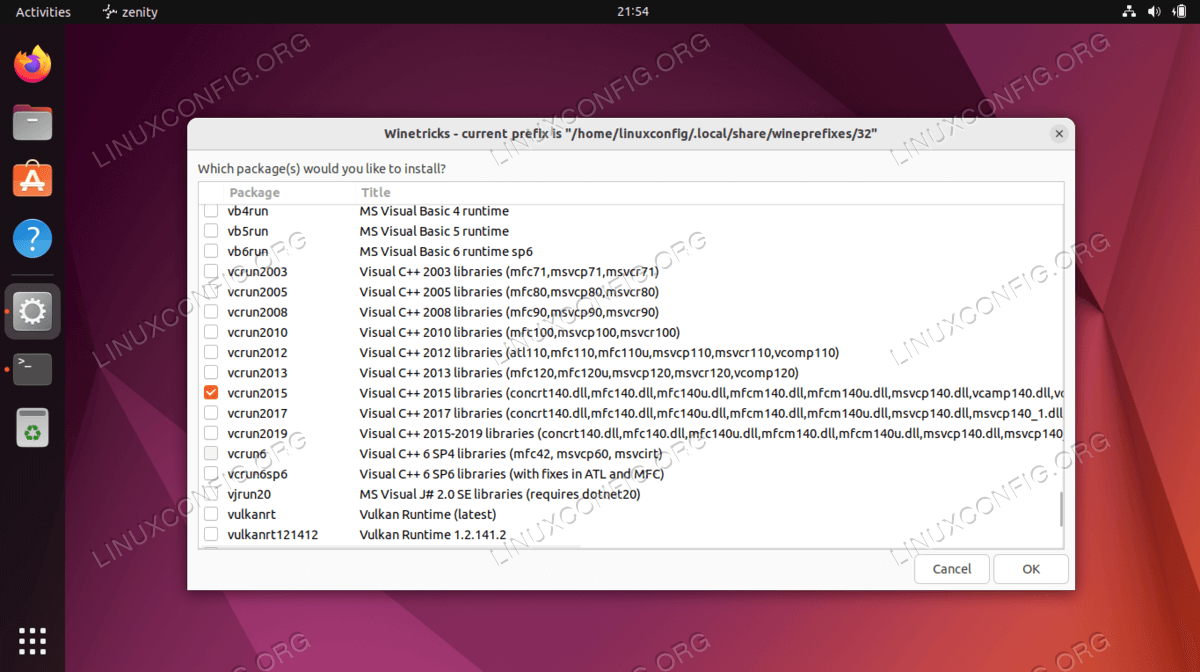This screenshot has width=1200, height=672.
Task: Click the power icon in top bar
Action: [x=1178, y=12]
